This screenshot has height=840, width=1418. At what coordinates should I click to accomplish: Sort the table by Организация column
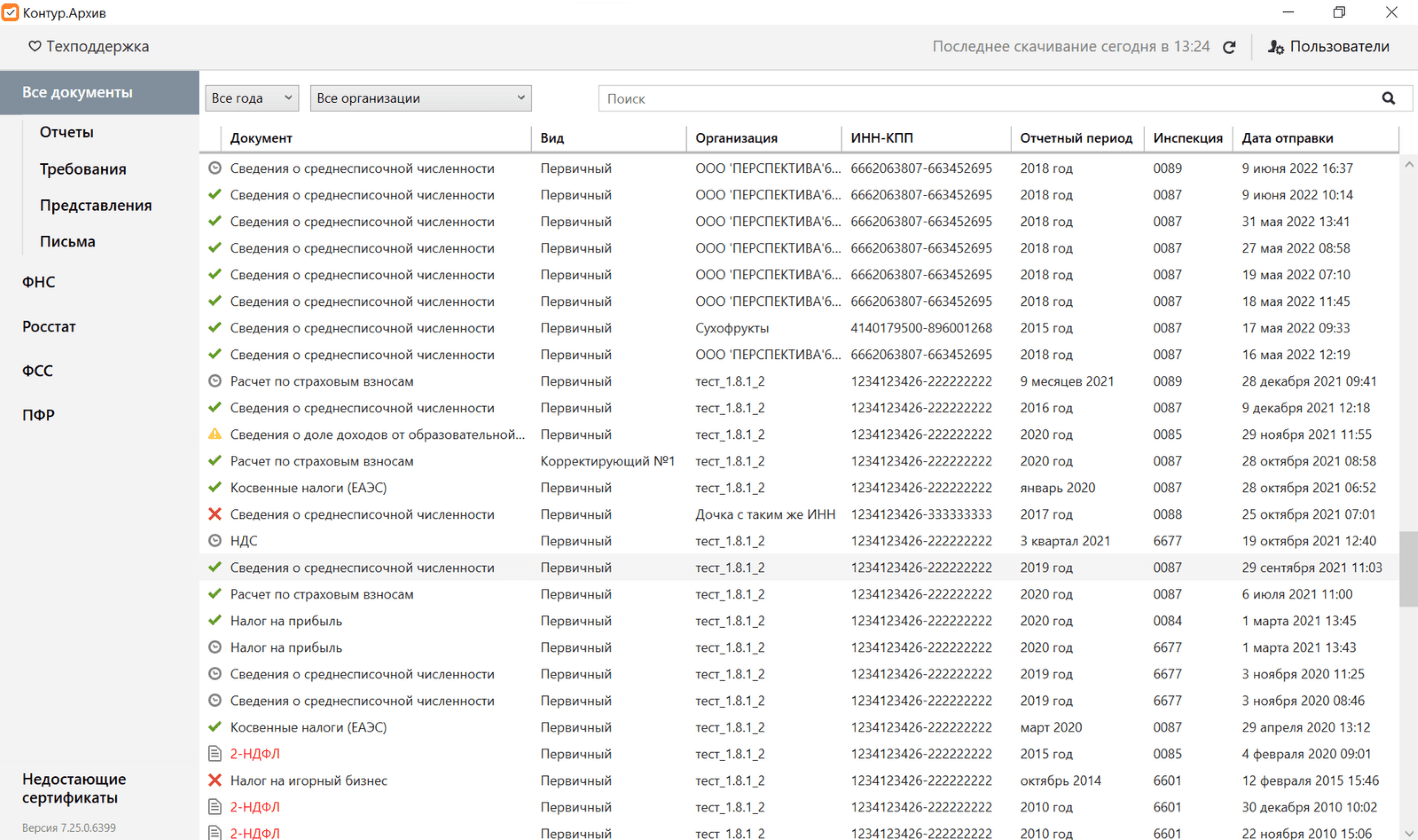(736, 138)
